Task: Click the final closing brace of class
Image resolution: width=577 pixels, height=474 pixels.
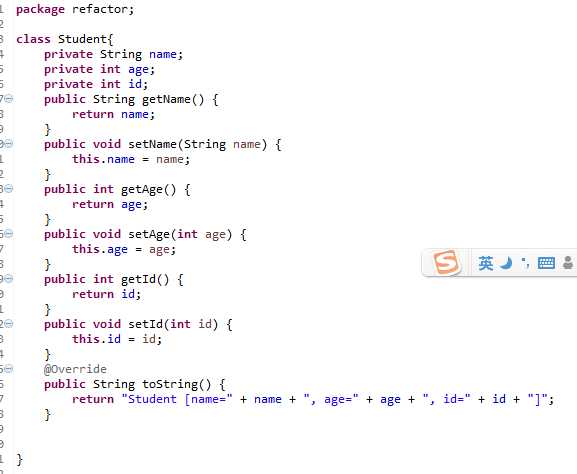Action: (x=20, y=460)
